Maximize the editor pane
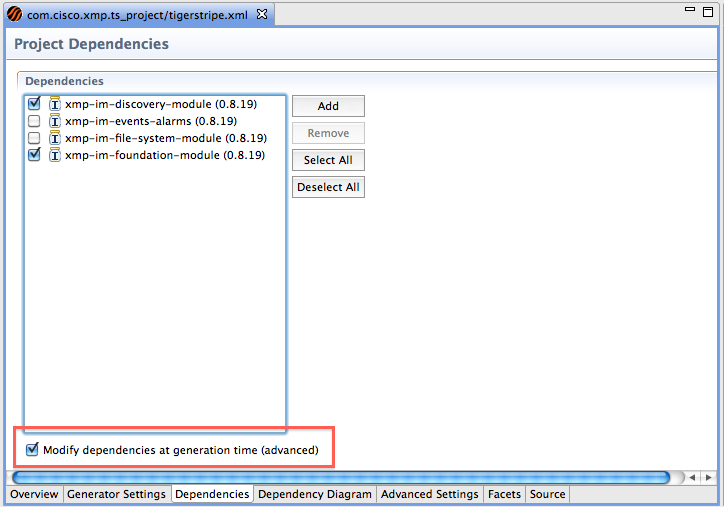 click(708, 12)
